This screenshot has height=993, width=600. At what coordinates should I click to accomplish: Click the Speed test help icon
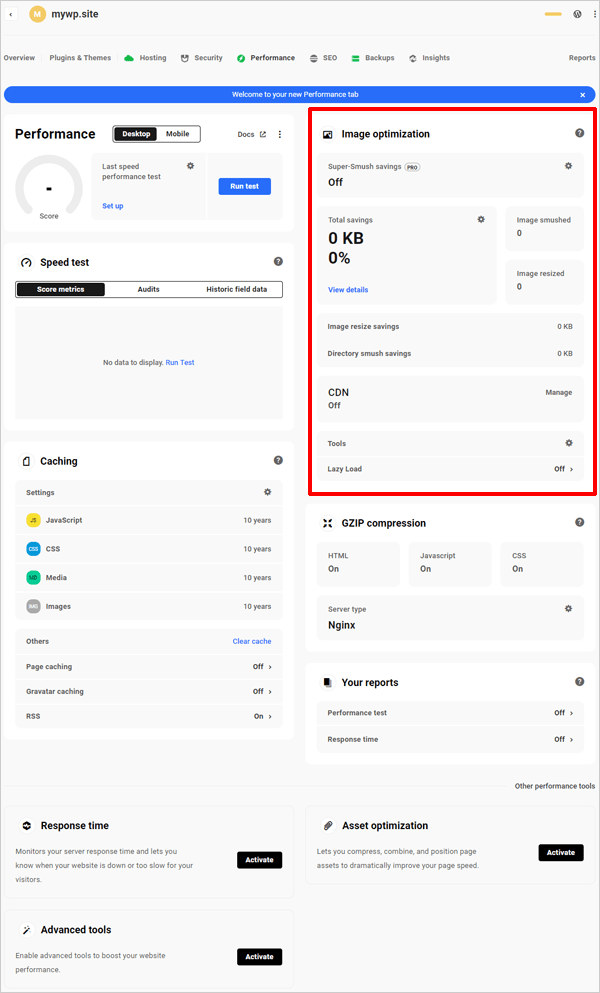tap(278, 261)
